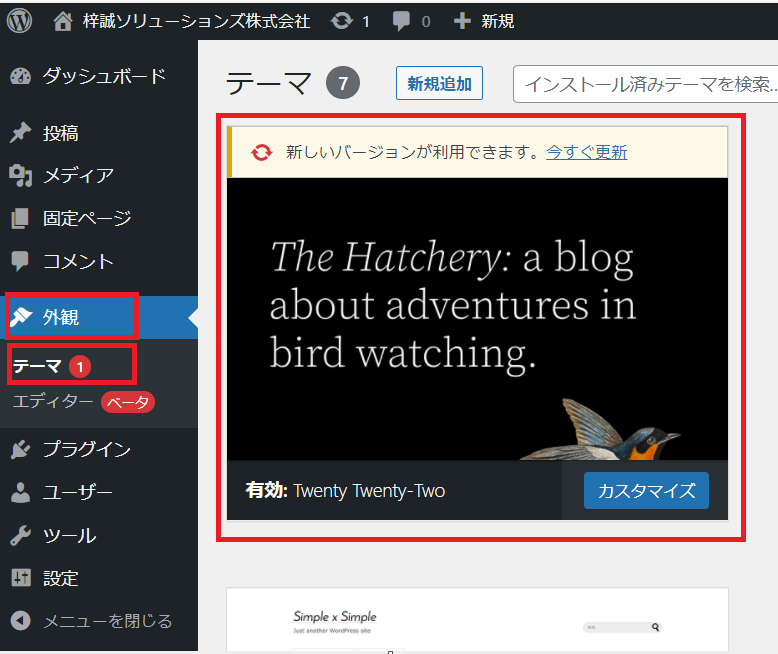Open the ユーザー menu
The height and width of the screenshot is (654, 778).
tap(77, 493)
